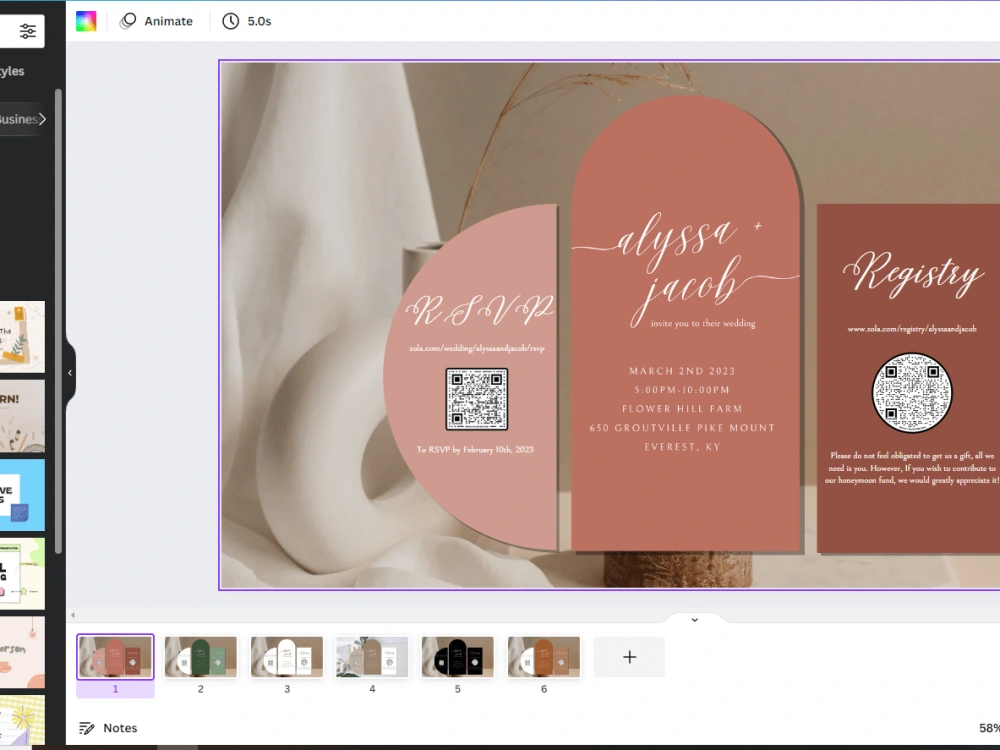The height and width of the screenshot is (750, 1000).
Task: Select the Registry script heading
Action: click(x=913, y=274)
